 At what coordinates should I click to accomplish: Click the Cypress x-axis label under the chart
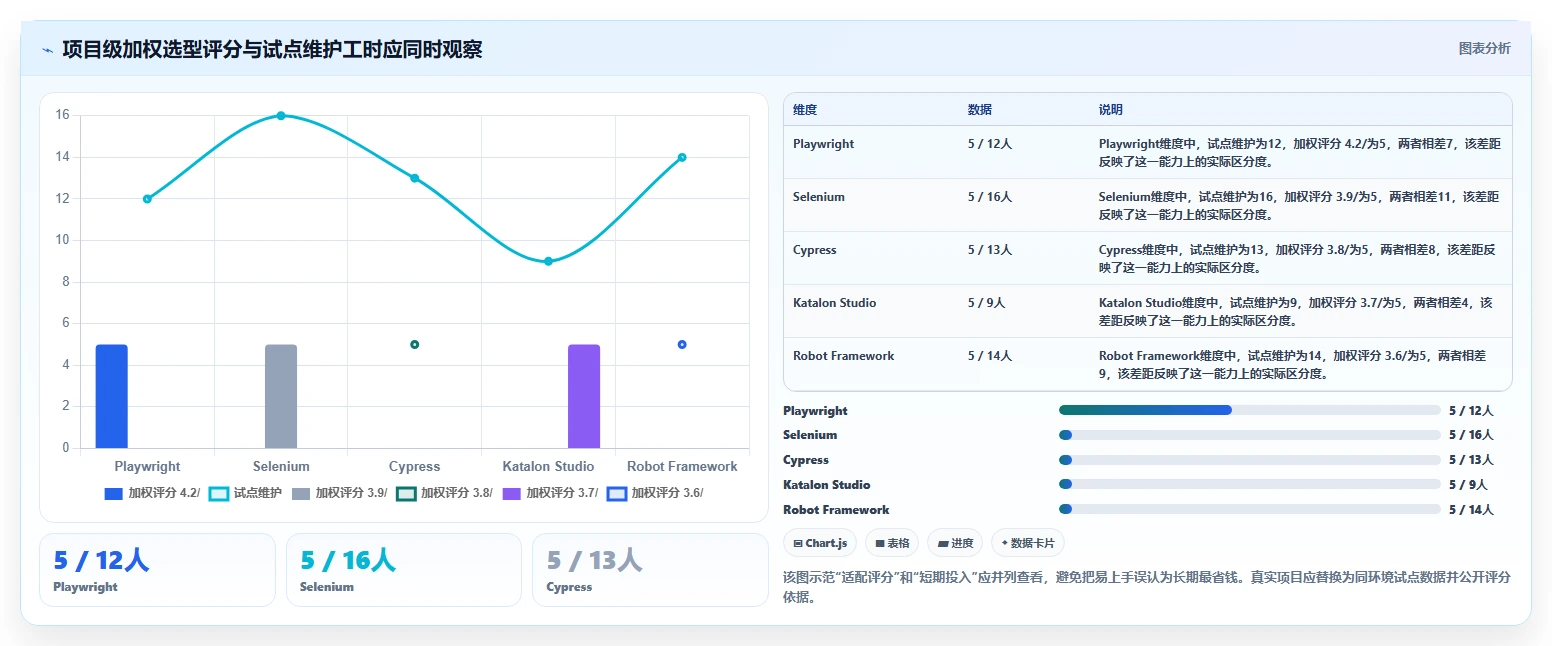[414, 467]
